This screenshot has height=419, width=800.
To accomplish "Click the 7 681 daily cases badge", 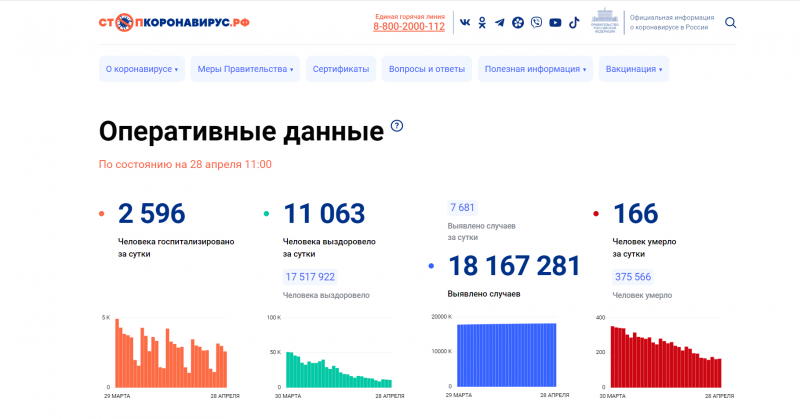I will pyautogui.click(x=462, y=208).
